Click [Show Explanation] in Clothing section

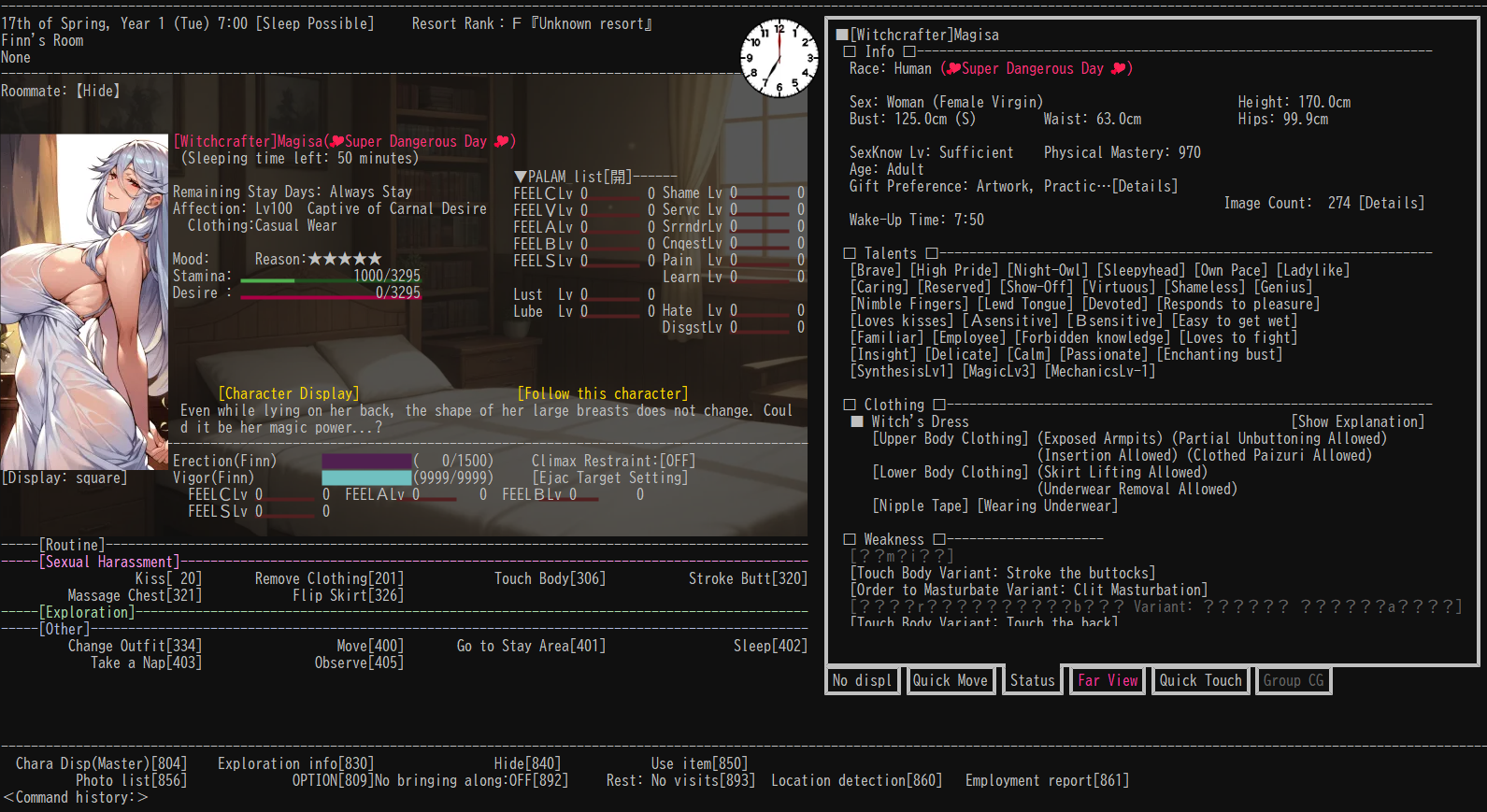pyautogui.click(x=1358, y=421)
